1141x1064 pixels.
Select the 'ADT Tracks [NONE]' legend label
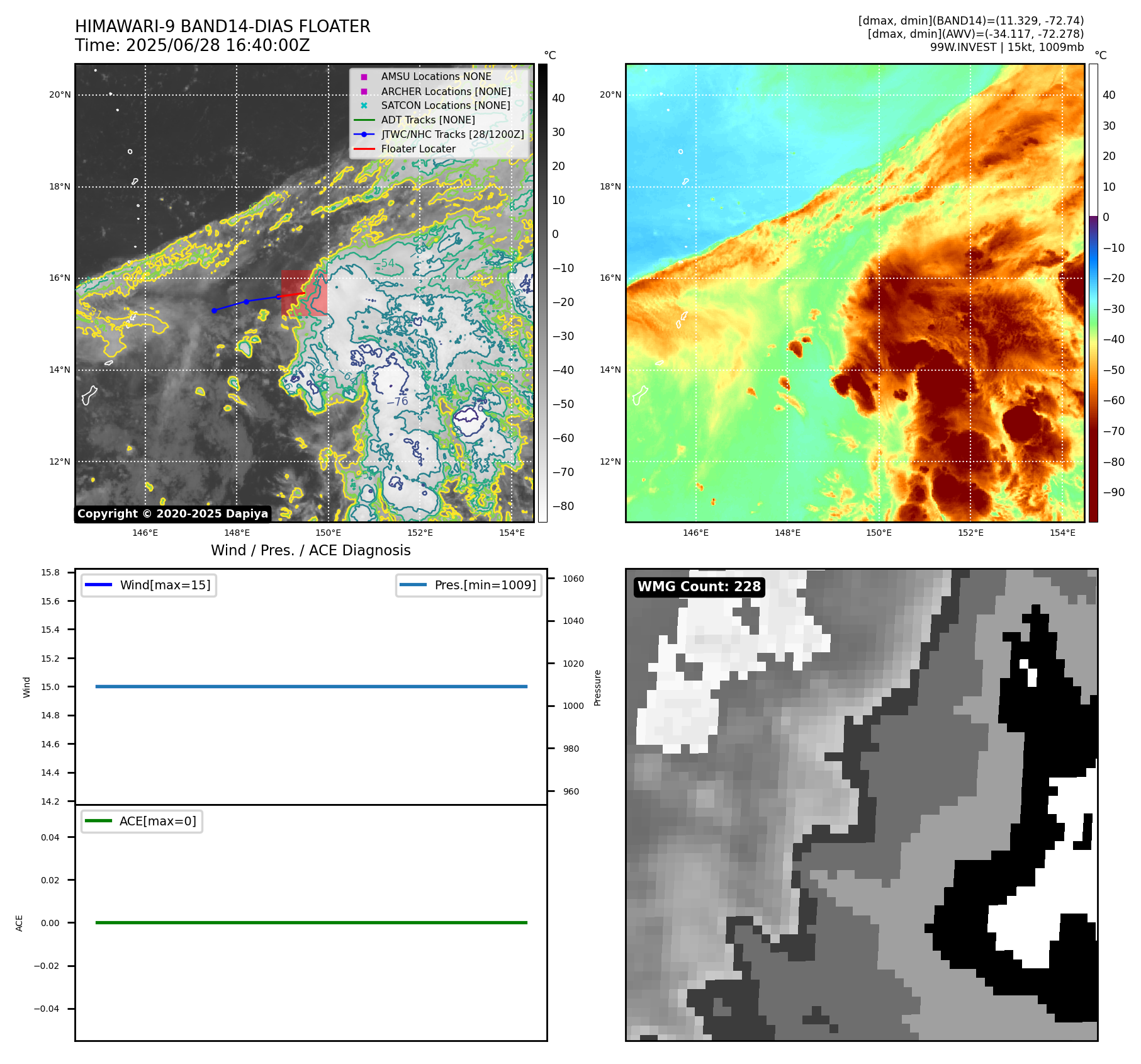click(x=428, y=120)
